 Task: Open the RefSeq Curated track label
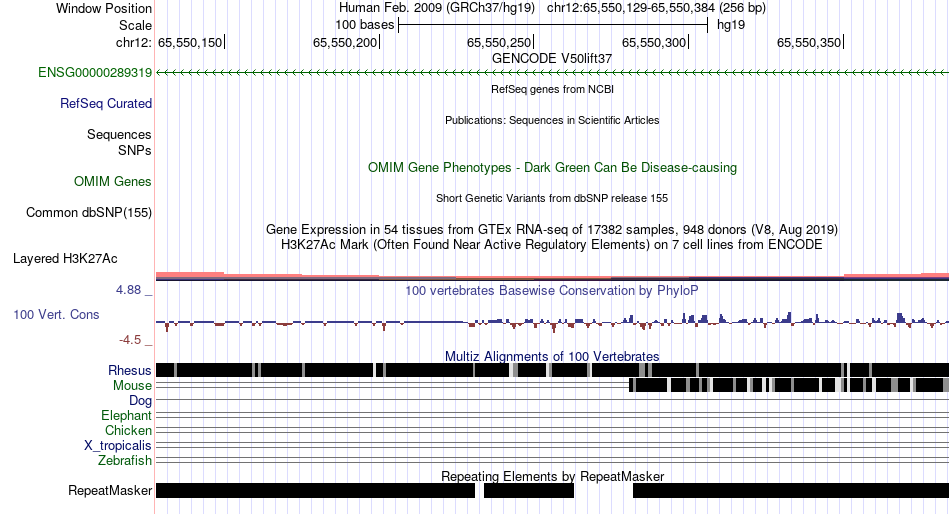105,104
